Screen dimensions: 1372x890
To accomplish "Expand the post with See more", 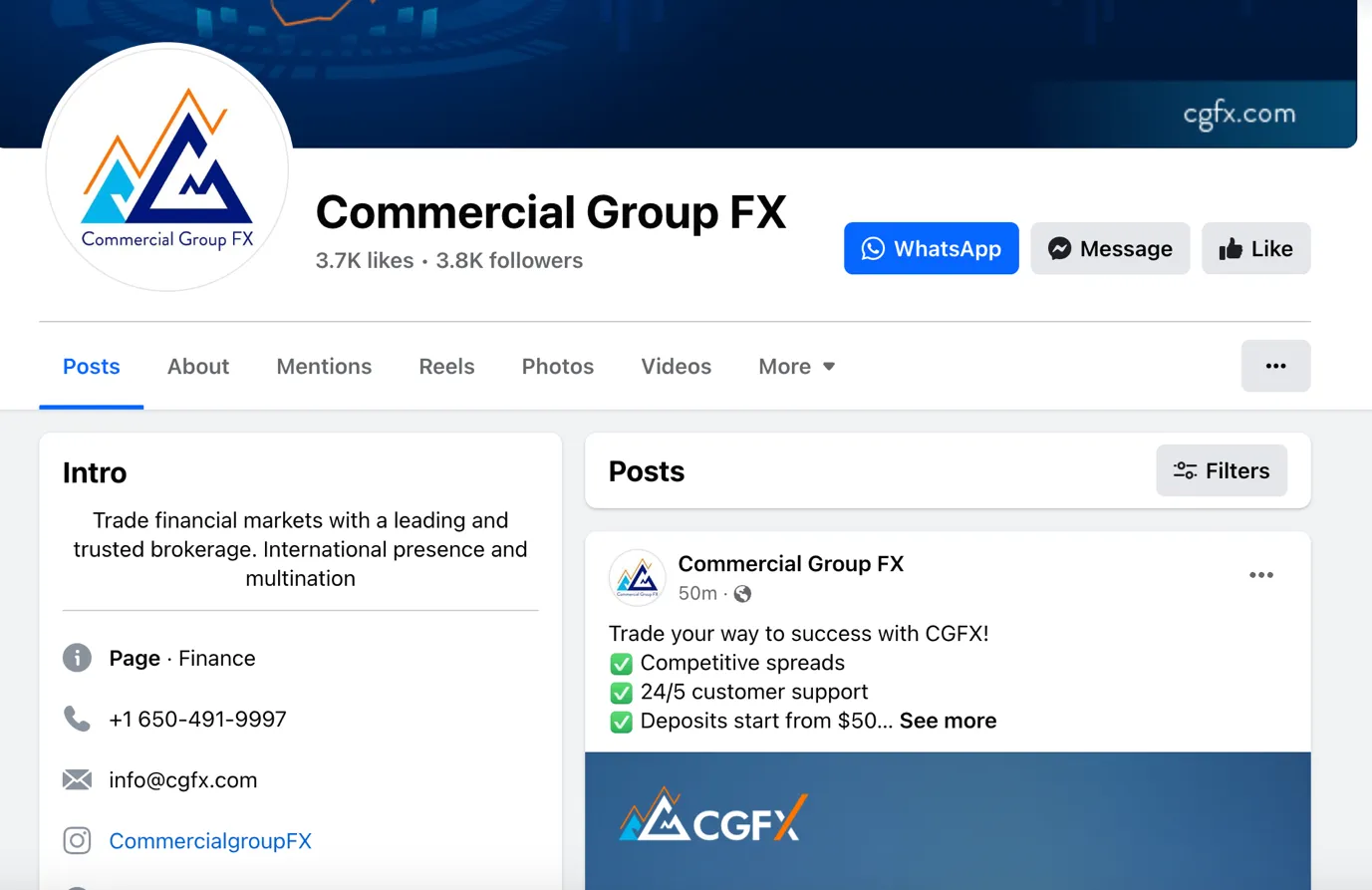I will [948, 721].
